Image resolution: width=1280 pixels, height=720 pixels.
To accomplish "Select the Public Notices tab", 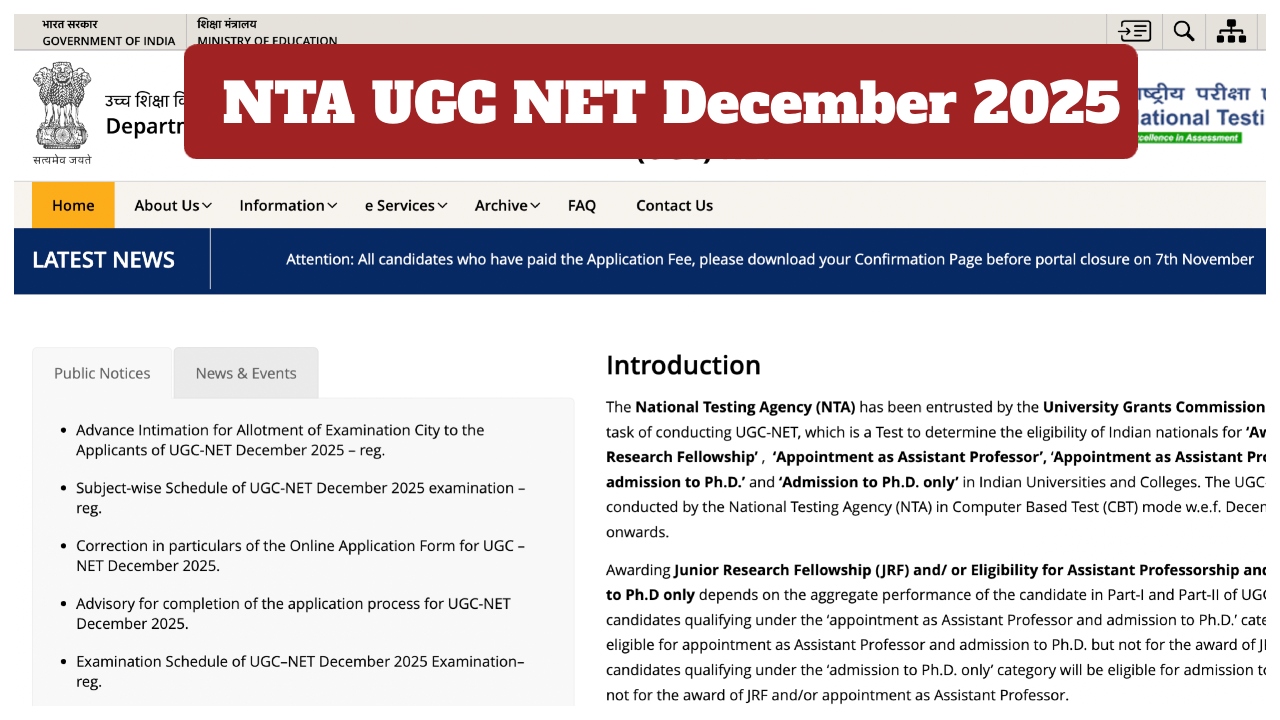I will click(102, 373).
